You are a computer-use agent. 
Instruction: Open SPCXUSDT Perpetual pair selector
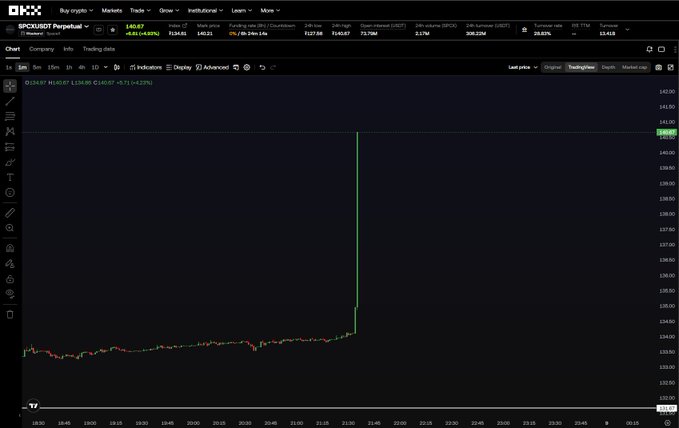[x=53, y=26]
